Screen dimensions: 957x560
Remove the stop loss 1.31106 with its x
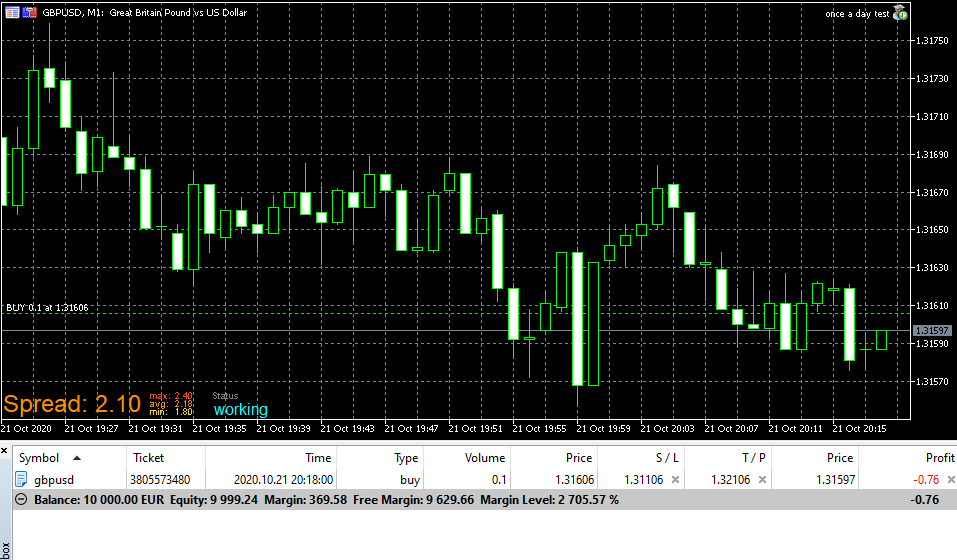point(675,479)
